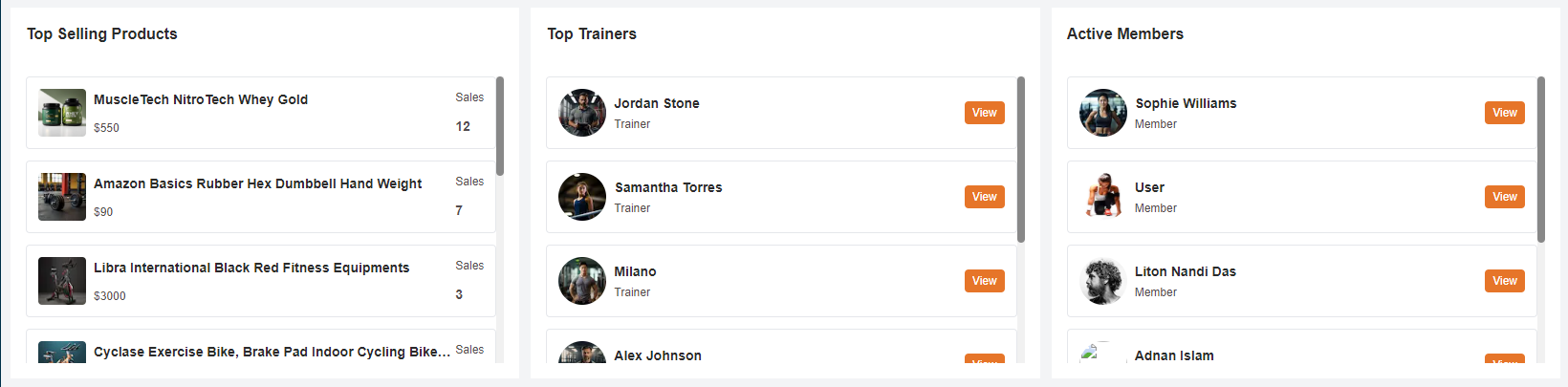
Task: Click MuscleTech NitroTech Whey Gold product thumbnail
Action: (62, 113)
